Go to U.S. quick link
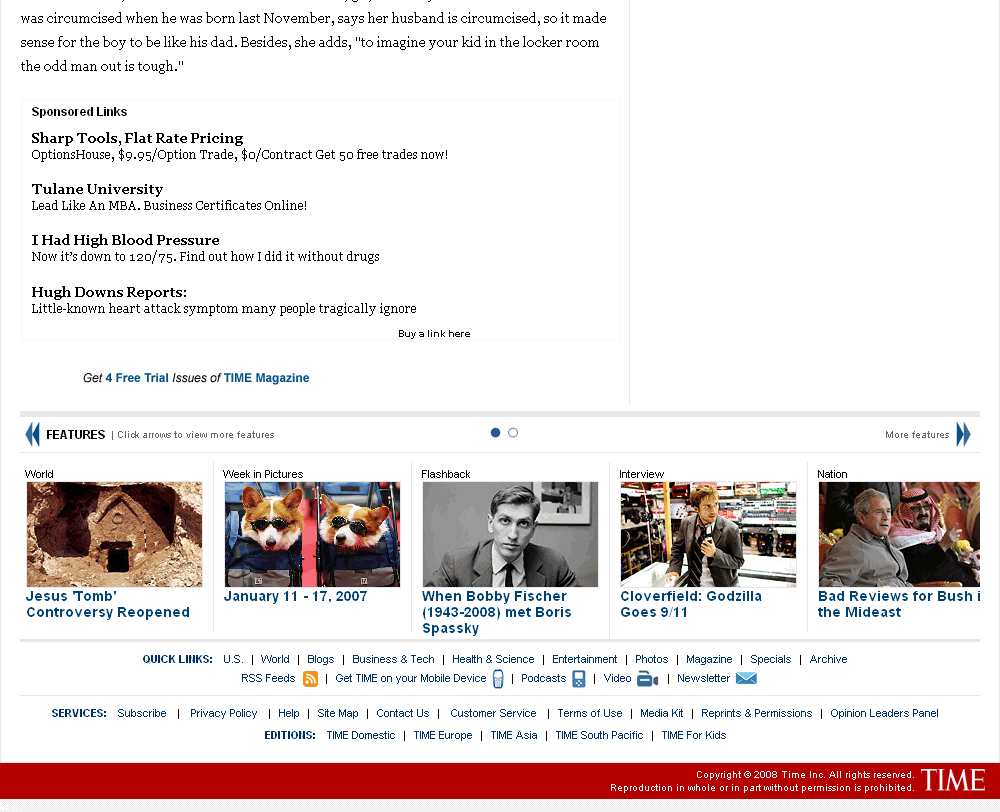This screenshot has width=1000, height=812. tap(233, 659)
